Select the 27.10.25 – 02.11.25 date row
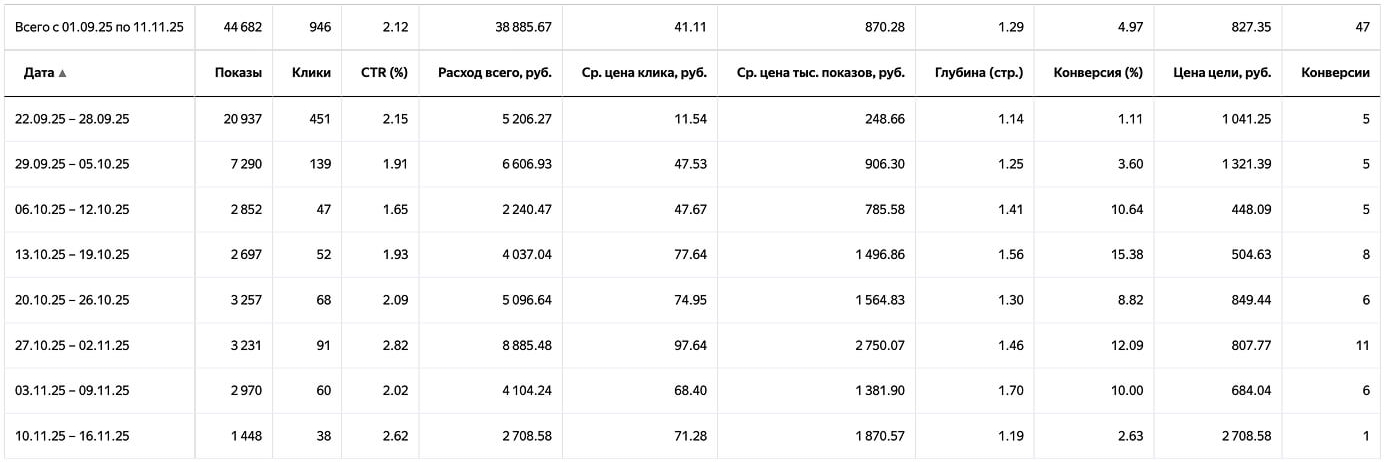1387x465 pixels. click(72, 345)
